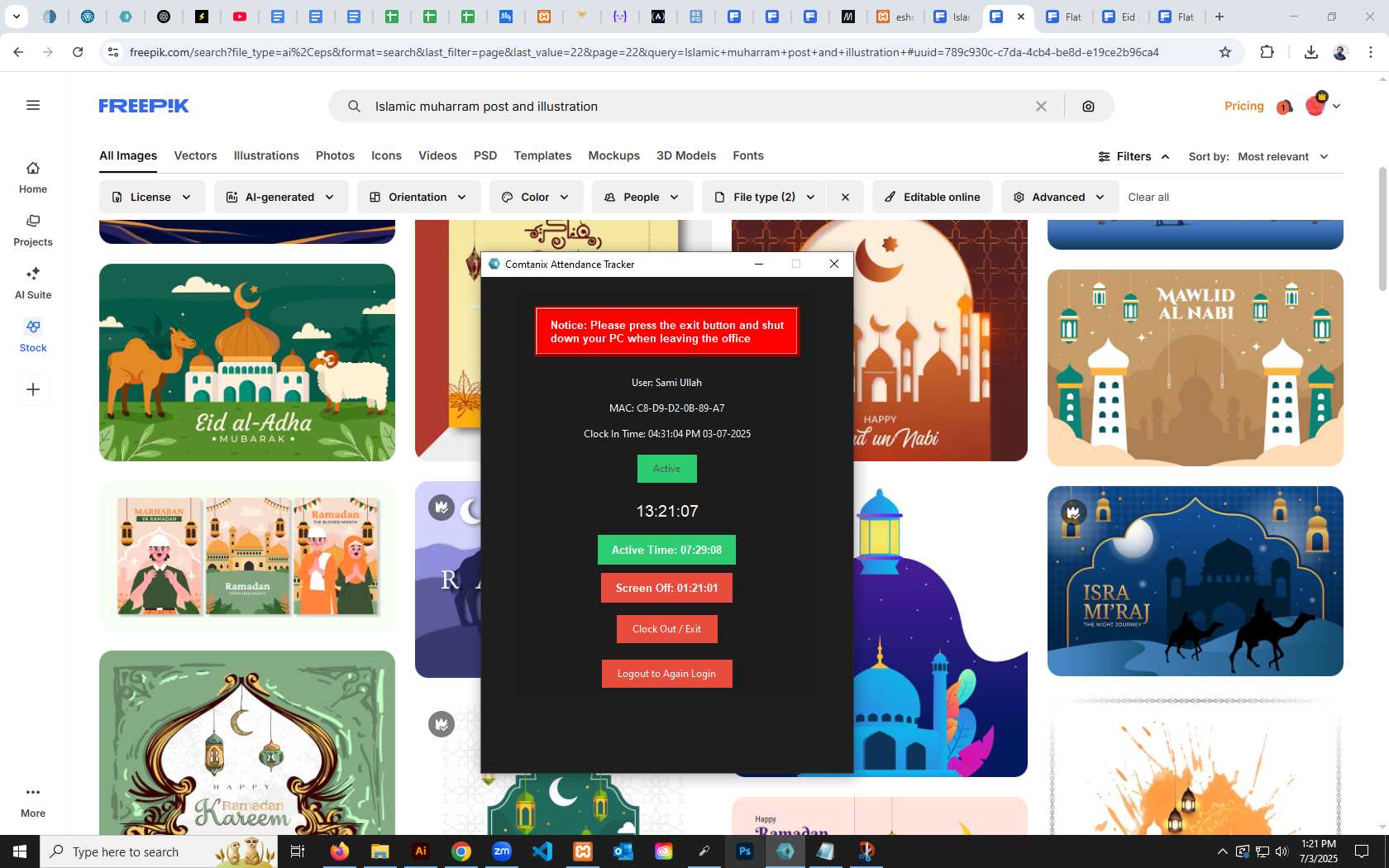Open Eid al-Adha Mubarak thumbnail

point(247,362)
